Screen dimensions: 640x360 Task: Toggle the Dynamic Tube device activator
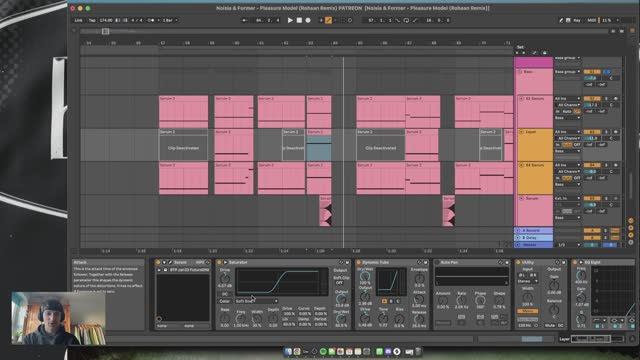coord(359,262)
